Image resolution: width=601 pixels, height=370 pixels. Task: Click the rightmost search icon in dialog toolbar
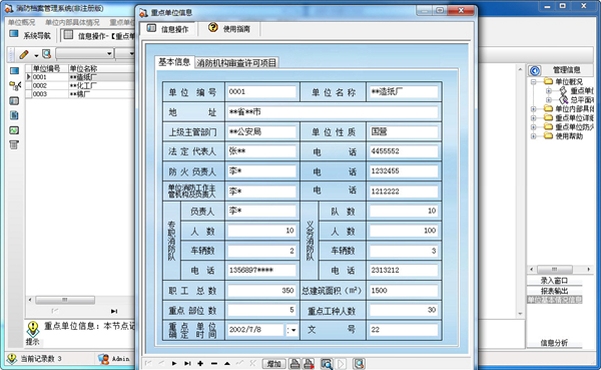pos(359,363)
